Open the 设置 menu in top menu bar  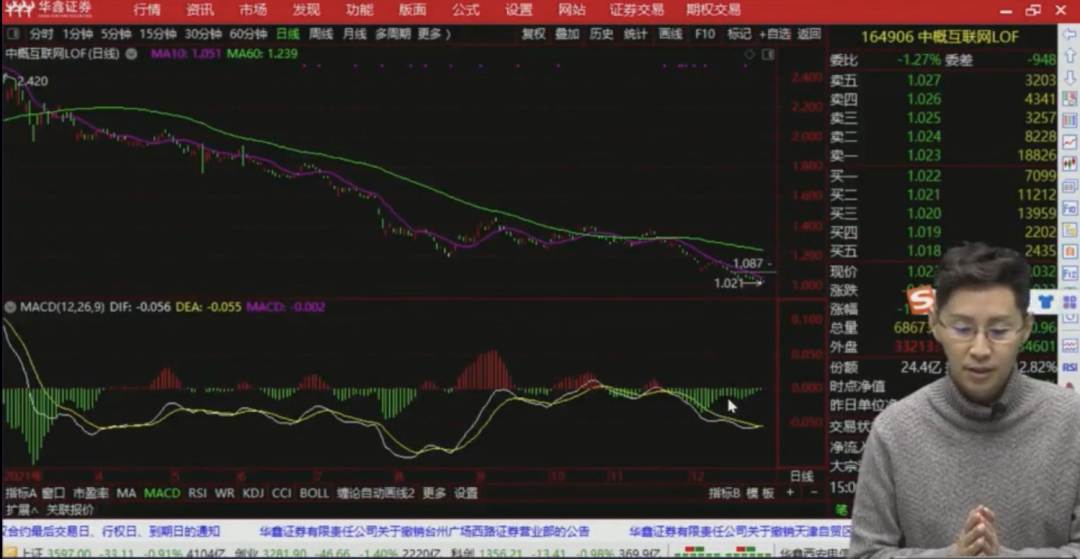pyautogui.click(x=519, y=10)
